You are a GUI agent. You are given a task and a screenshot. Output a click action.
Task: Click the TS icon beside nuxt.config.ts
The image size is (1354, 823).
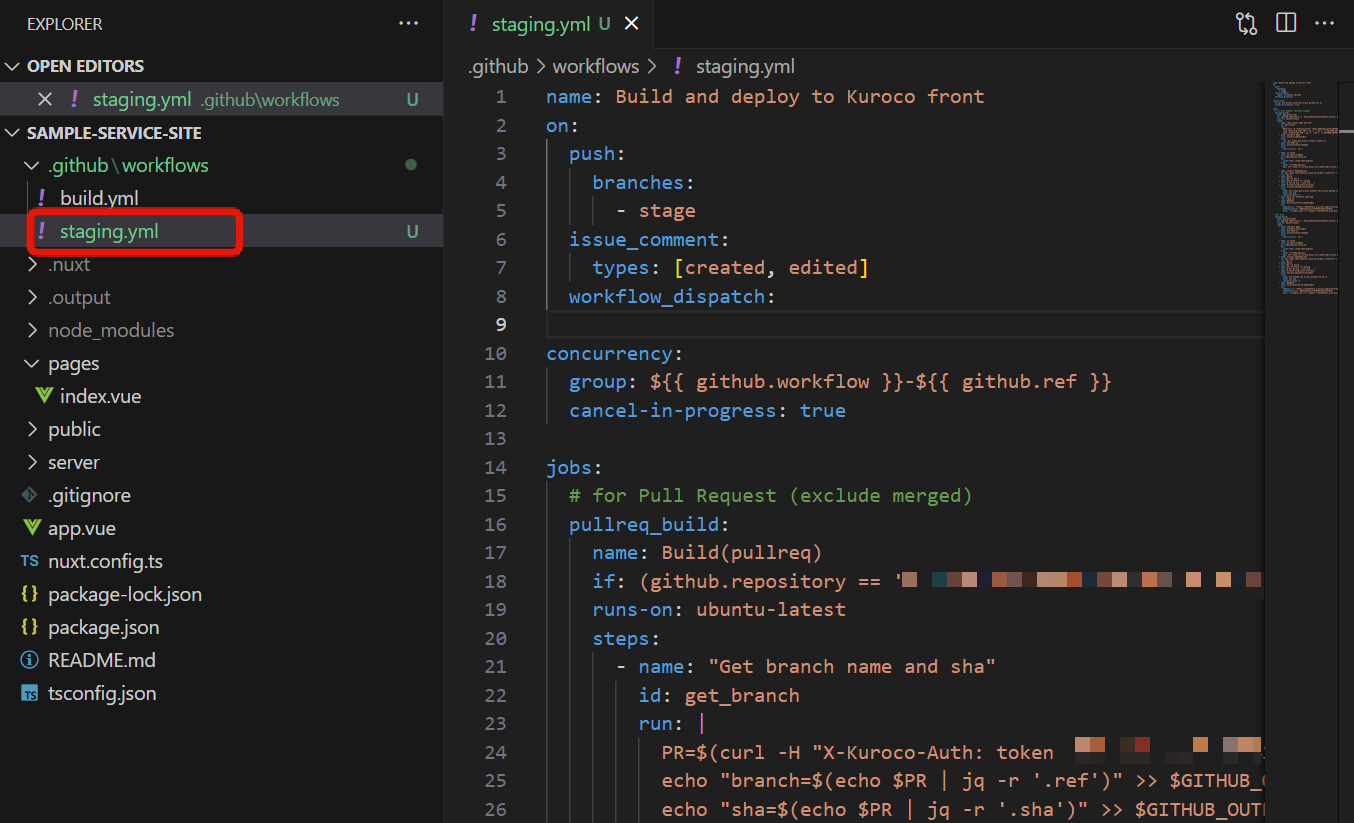coord(30,561)
